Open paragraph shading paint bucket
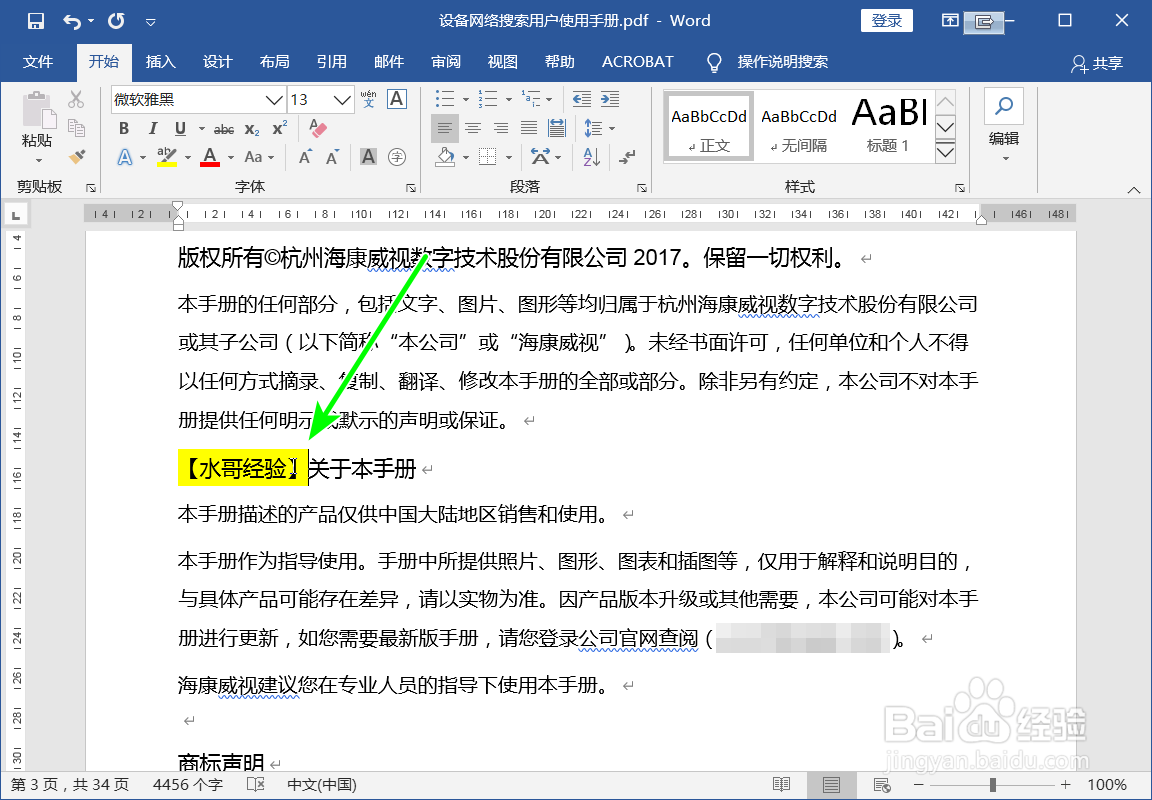Image resolution: width=1152 pixels, height=800 pixels. [445, 156]
